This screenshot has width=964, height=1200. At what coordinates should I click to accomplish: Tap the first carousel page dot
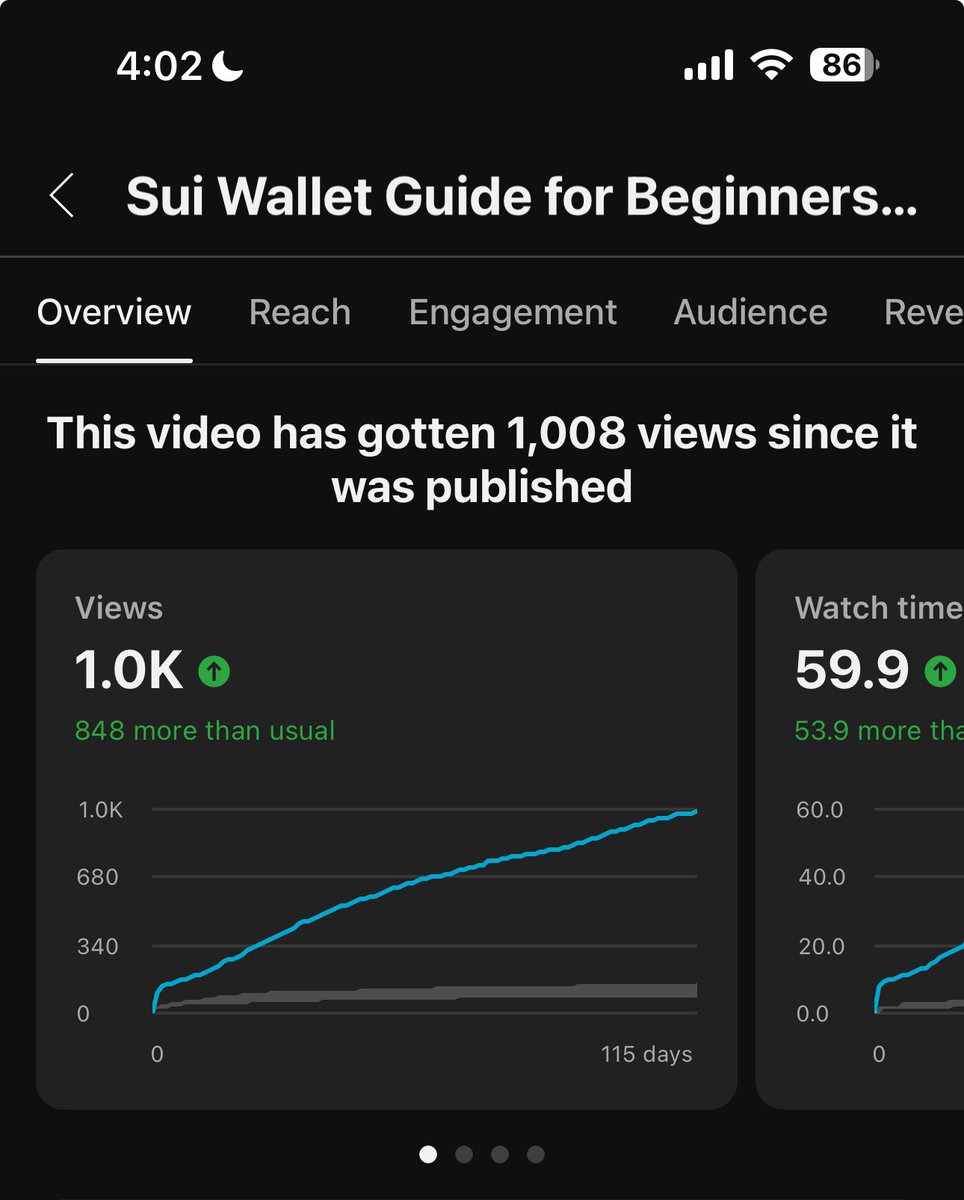428,1154
